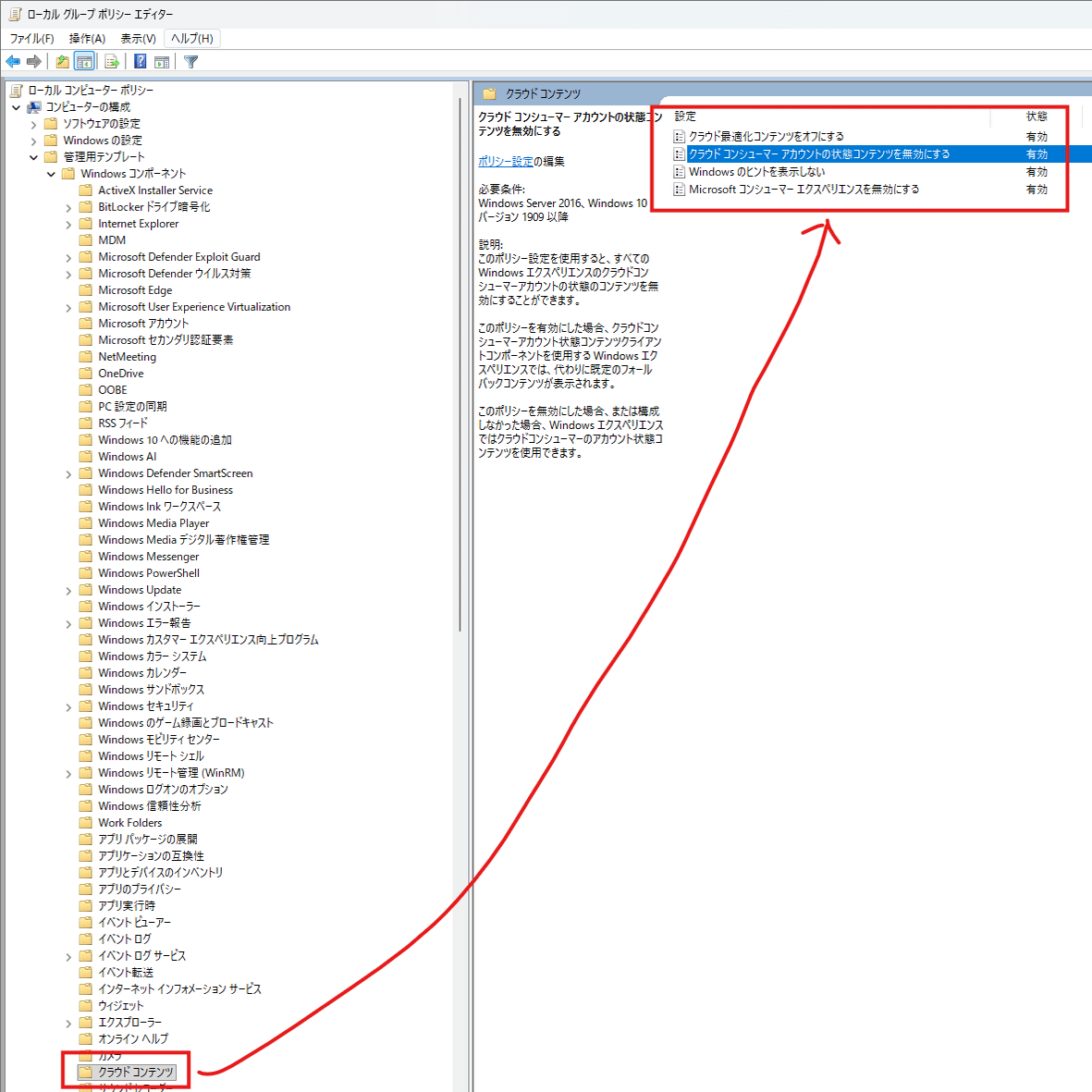This screenshot has width=1092, height=1092.
Task: Click the コンピューターの構成 computer icon
Action: tap(34, 107)
